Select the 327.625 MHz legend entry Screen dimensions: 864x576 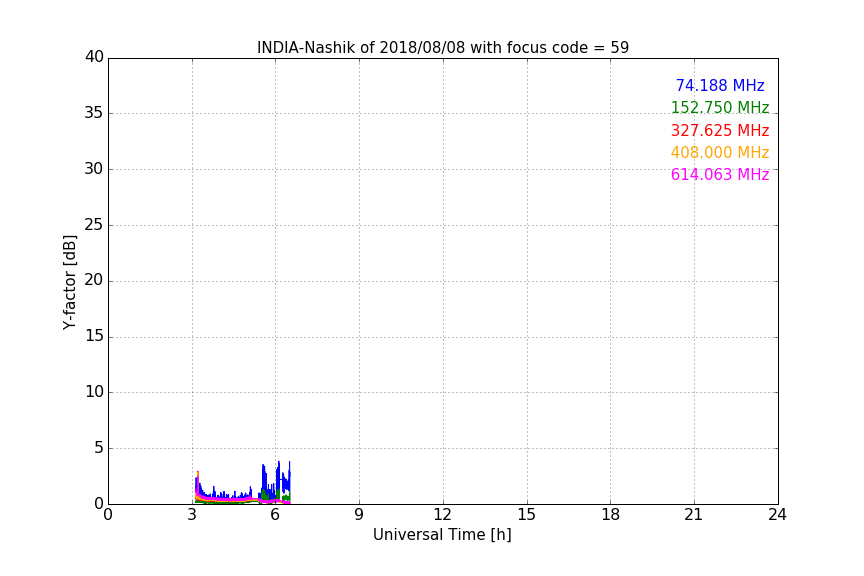720,131
